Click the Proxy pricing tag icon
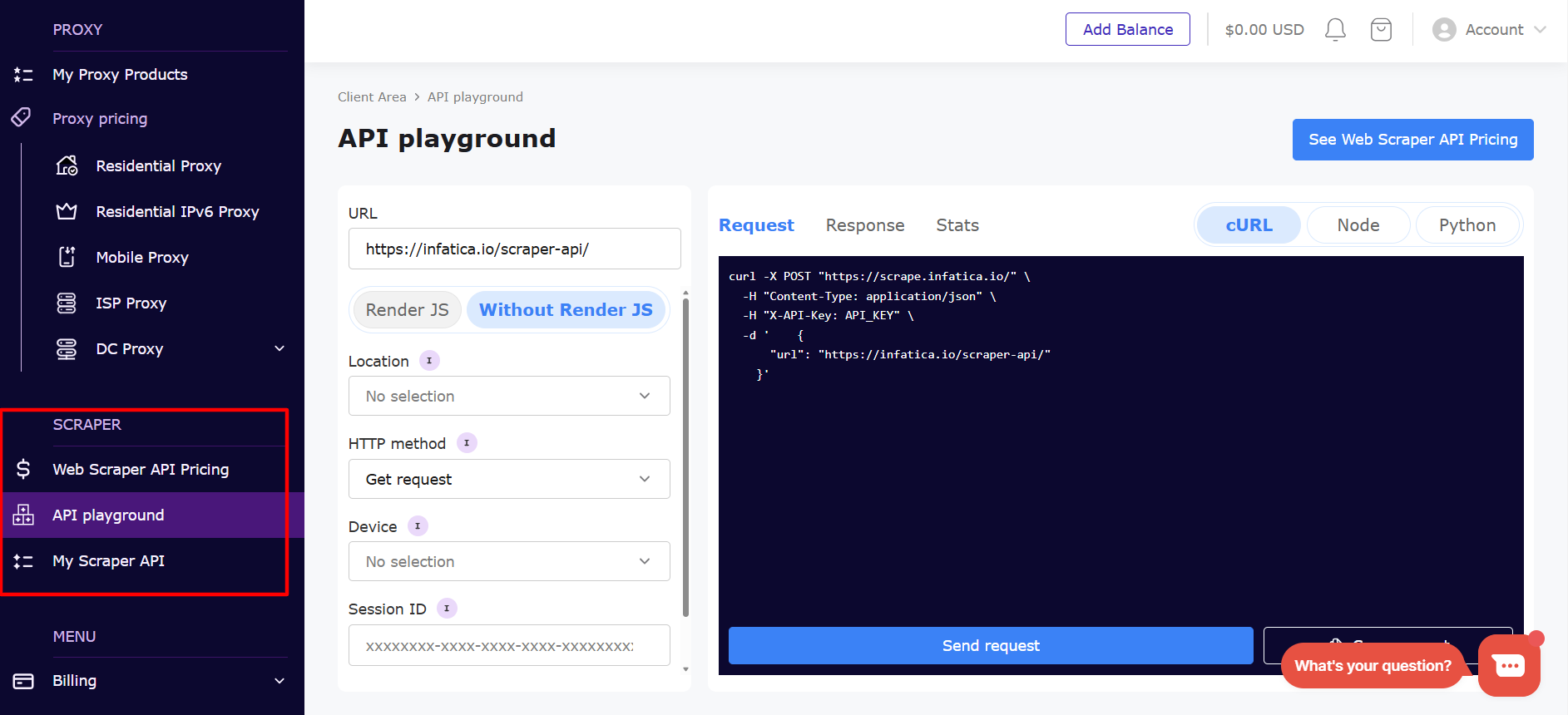 (22, 117)
